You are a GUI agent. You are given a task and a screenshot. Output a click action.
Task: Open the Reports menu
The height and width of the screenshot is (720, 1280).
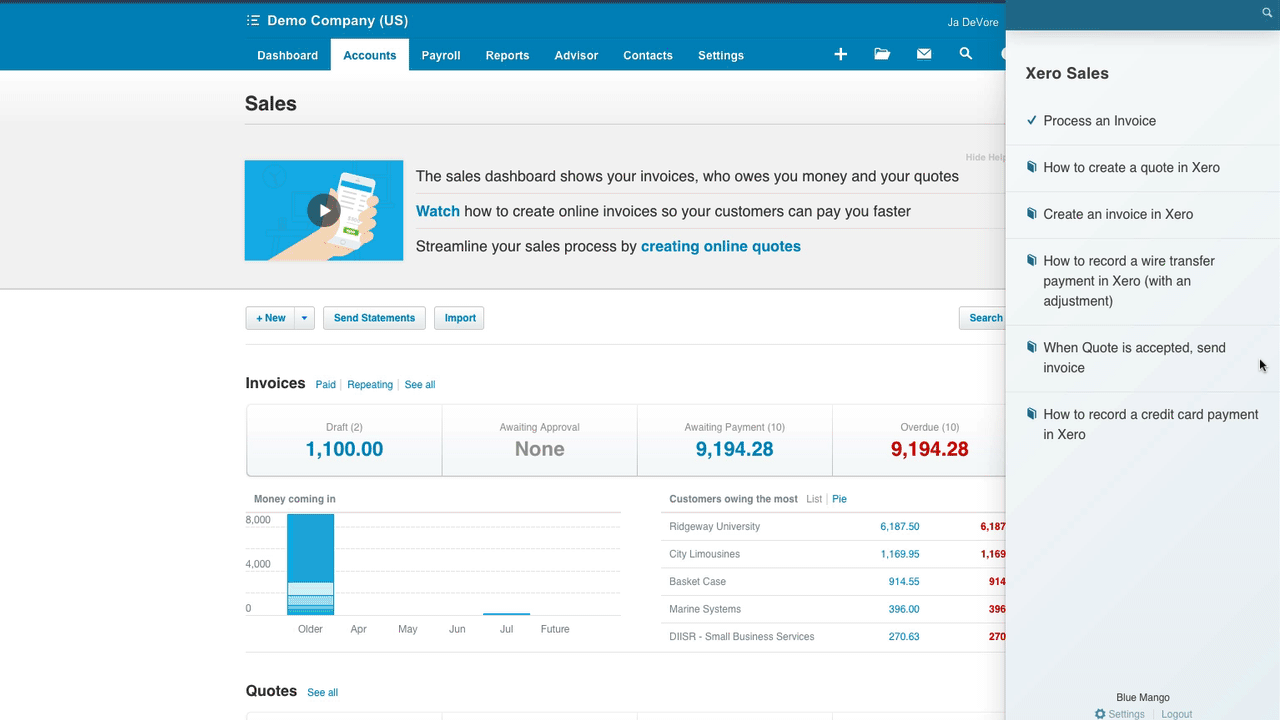click(x=507, y=55)
